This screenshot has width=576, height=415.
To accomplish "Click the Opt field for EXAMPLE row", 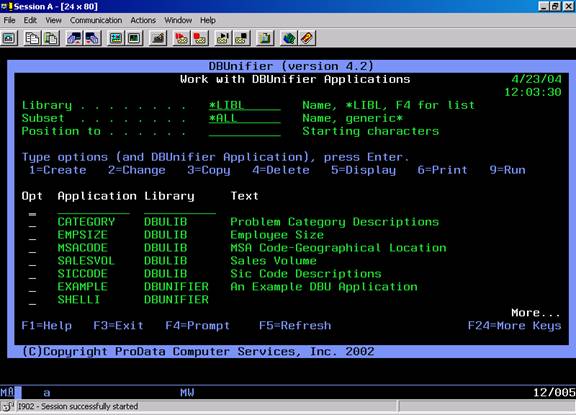I will [x=32, y=287].
